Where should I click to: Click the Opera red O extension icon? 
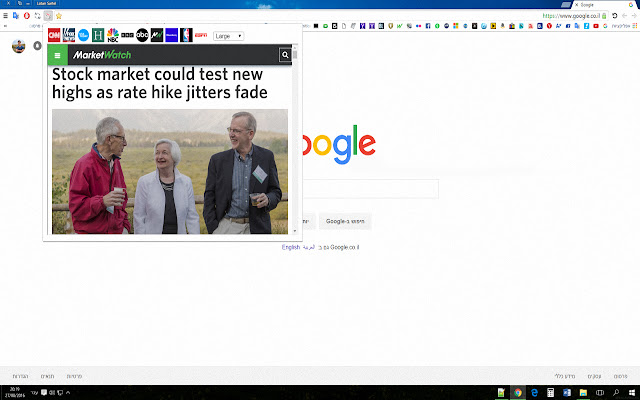pos(27,16)
